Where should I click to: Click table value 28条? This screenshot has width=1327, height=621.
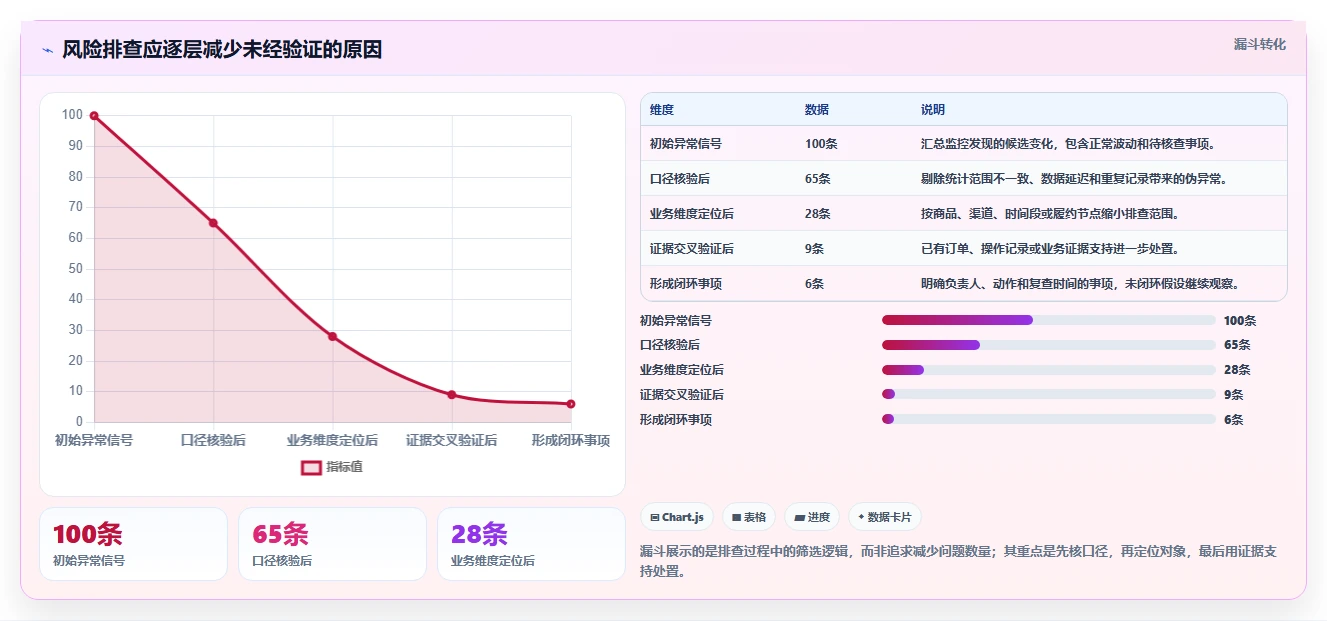coord(818,214)
